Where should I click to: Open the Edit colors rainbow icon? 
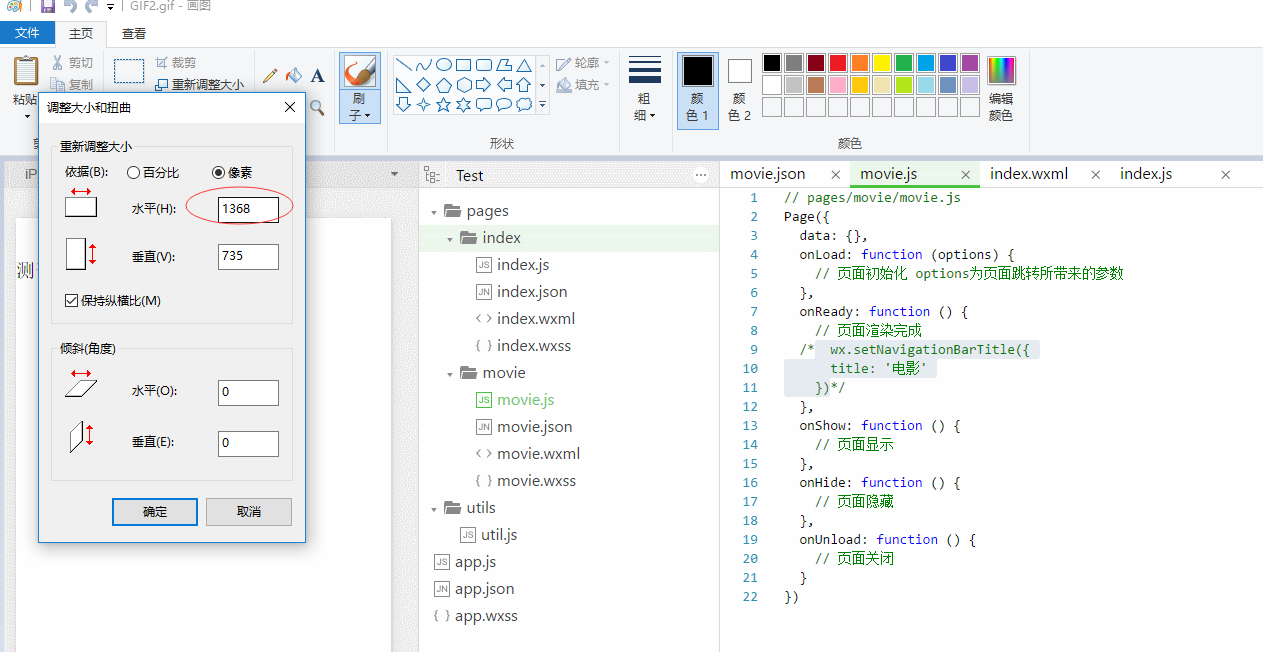(x=1001, y=72)
